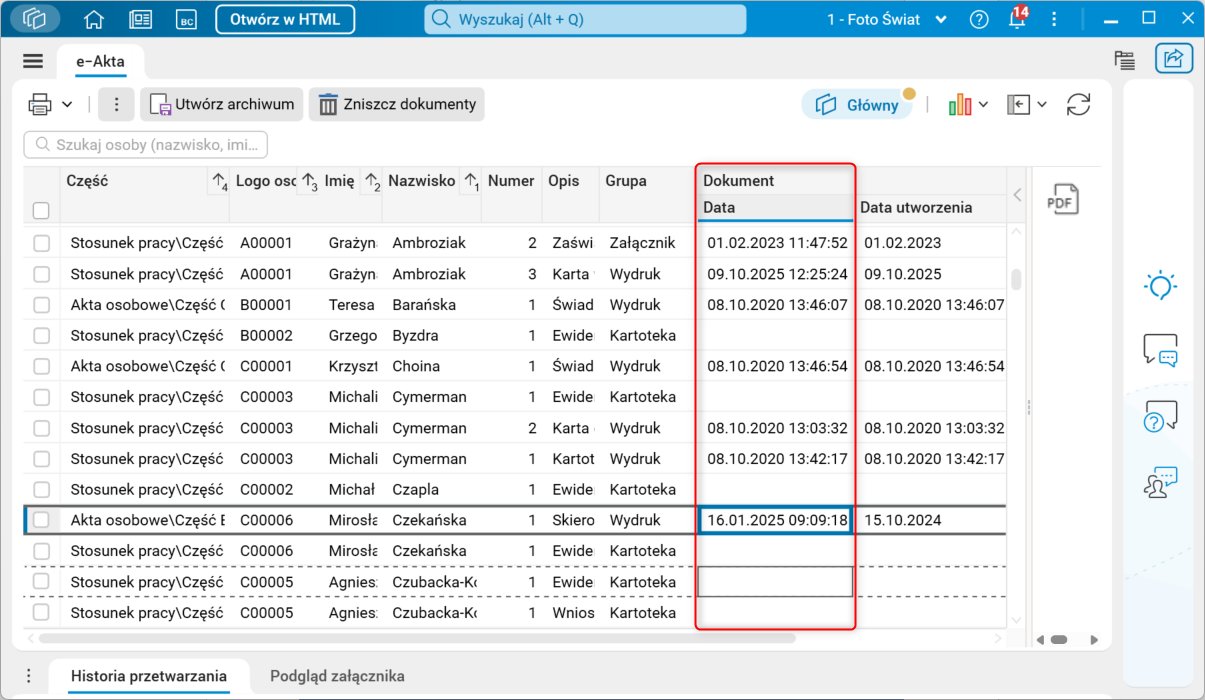The image size is (1205, 700).
Task: Click the Home icon in title bar
Action: click(94, 19)
